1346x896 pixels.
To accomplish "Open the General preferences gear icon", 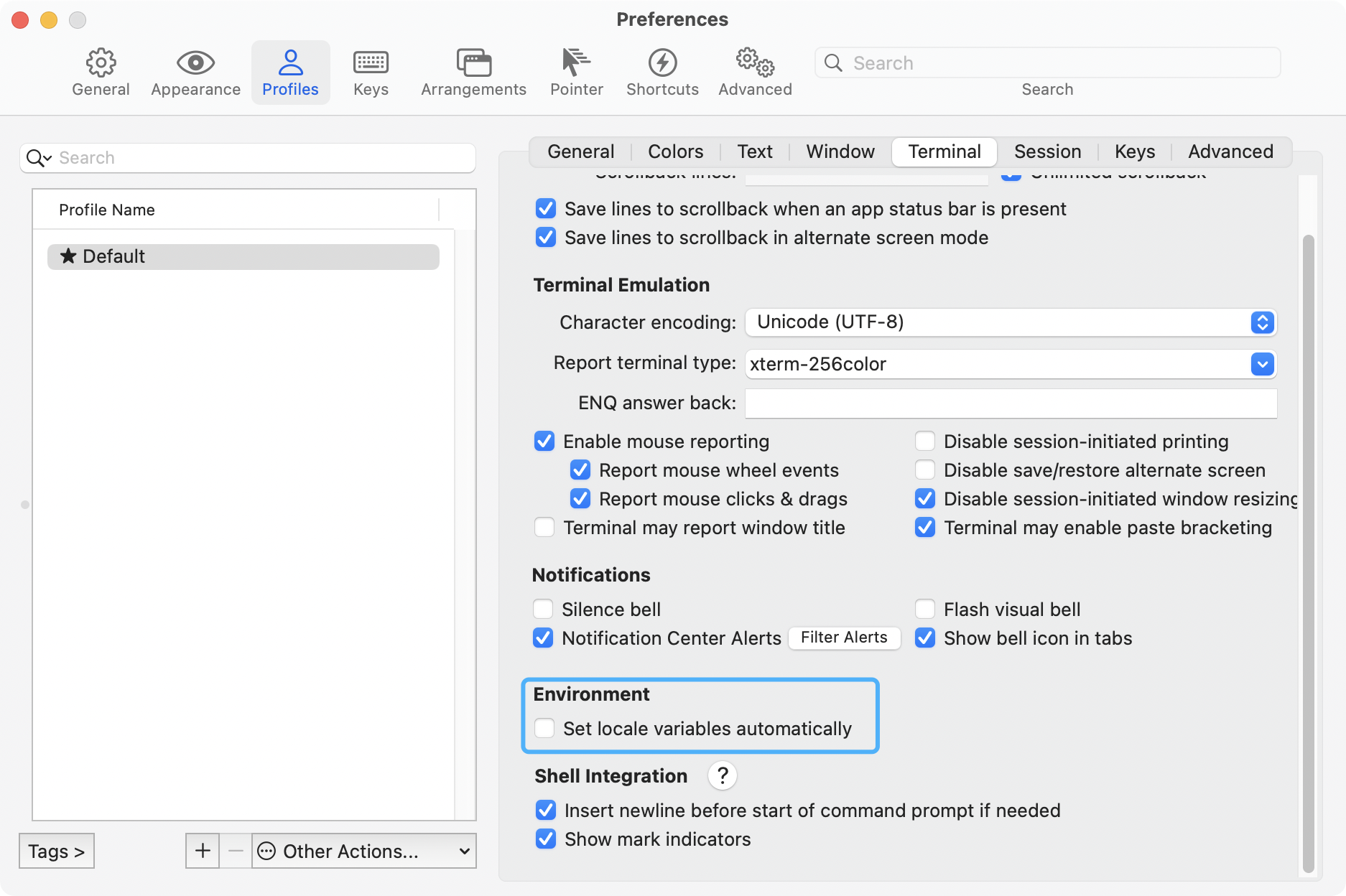I will [x=101, y=63].
